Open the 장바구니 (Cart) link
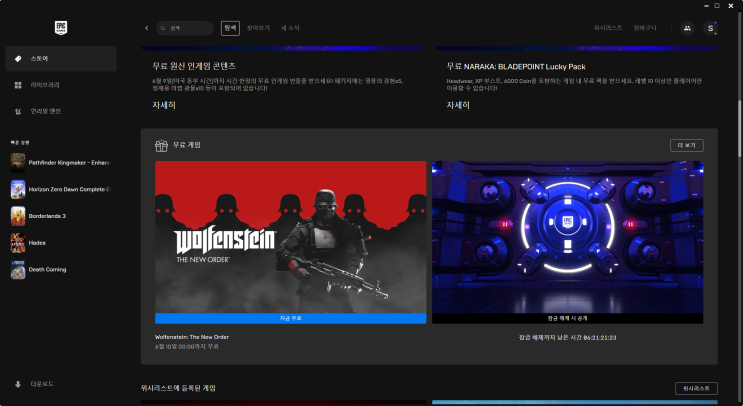Viewport: 743px width, 406px height. (x=645, y=28)
